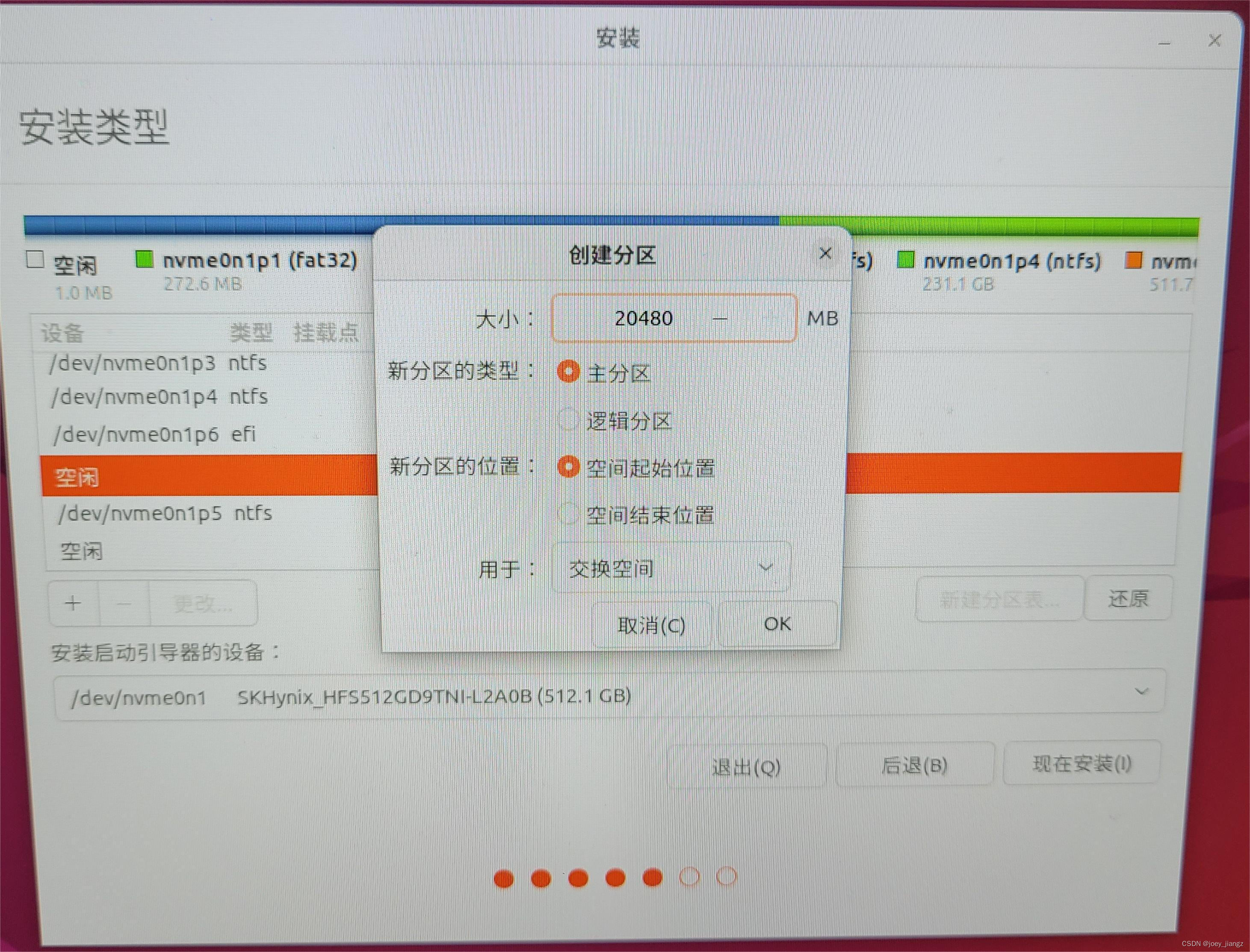Screen dimensions: 1250x952
Task: Click the green nvme0n1p1 fat32 legend square
Action: pos(144,259)
